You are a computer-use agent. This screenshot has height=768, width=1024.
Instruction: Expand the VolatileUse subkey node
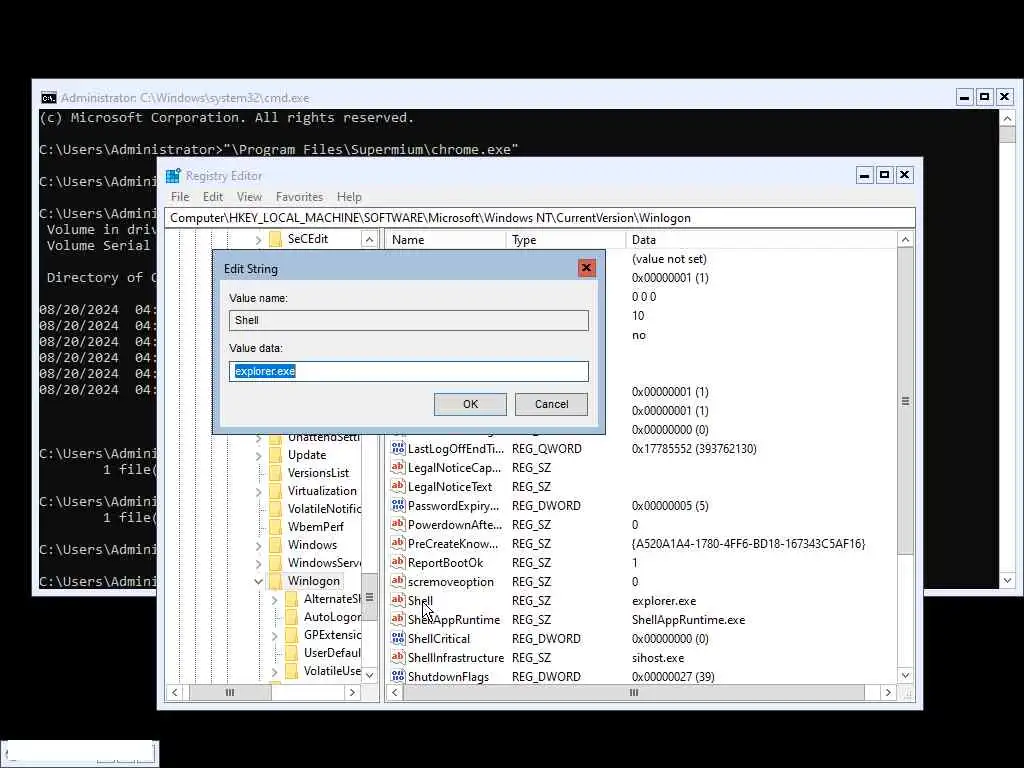[x=275, y=671]
